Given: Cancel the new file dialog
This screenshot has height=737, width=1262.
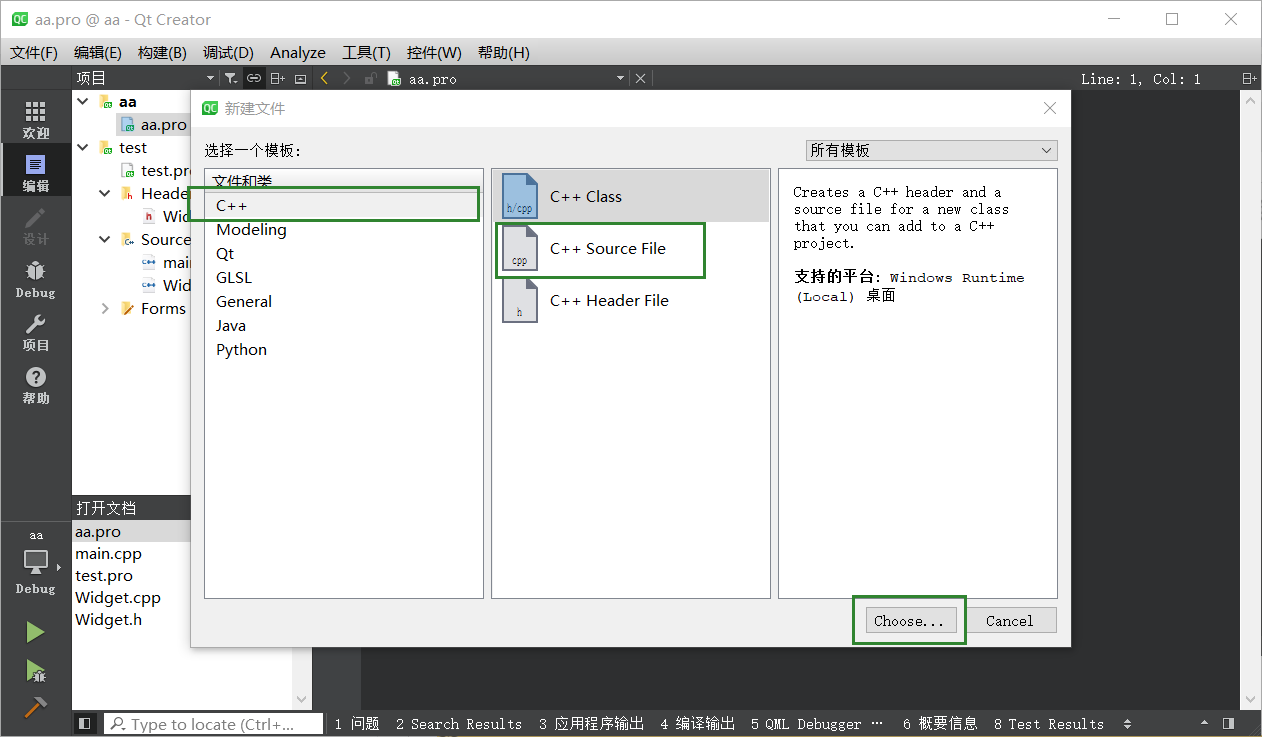Looking at the screenshot, I should tap(1011, 620).
